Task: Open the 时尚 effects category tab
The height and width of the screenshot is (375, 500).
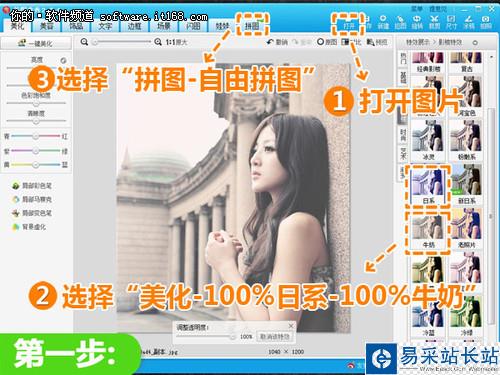Action: (403, 135)
